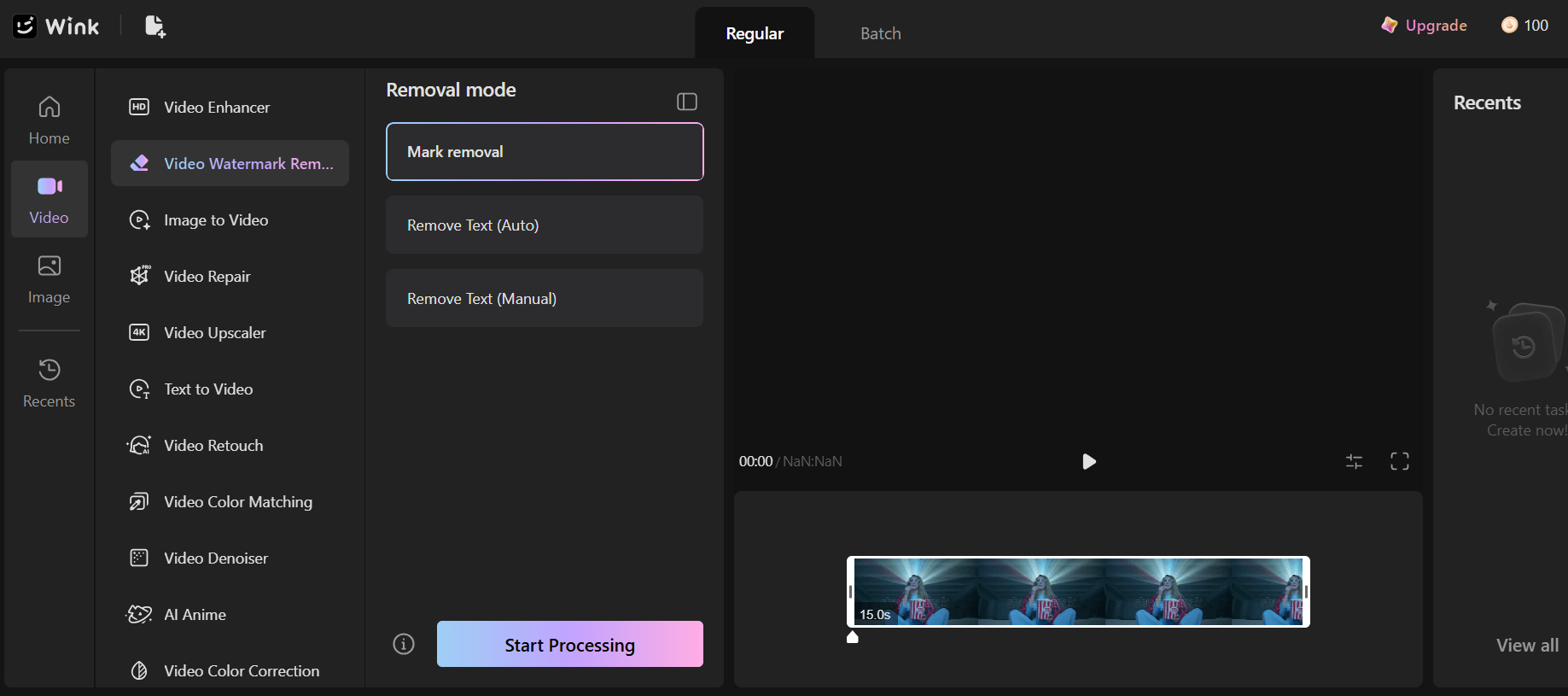The width and height of the screenshot is (1568, 696).
Task: Click the timeline playhead marker
Action: click(852, 637)
